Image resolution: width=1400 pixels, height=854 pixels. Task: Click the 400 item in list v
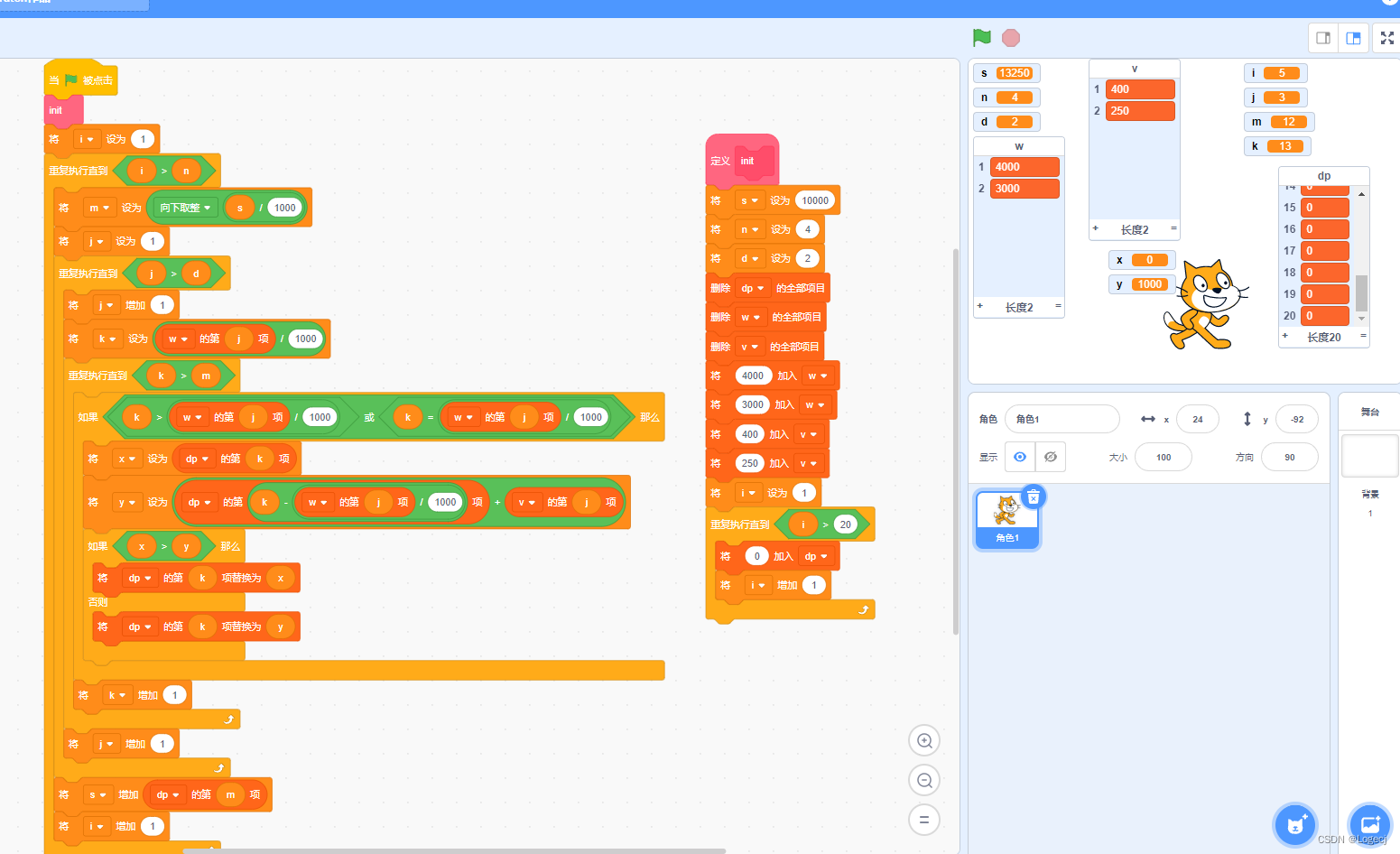point(1140,89)
